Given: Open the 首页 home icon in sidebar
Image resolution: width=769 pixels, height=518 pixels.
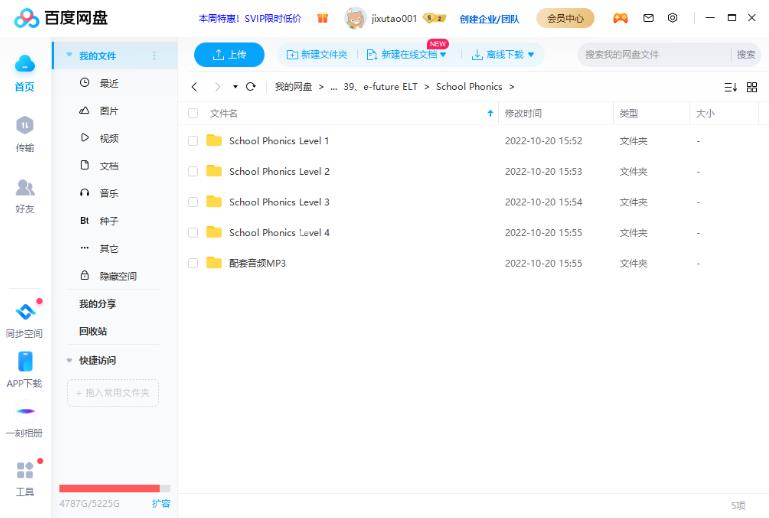Looking at the screenshot, I should point(25,73).
